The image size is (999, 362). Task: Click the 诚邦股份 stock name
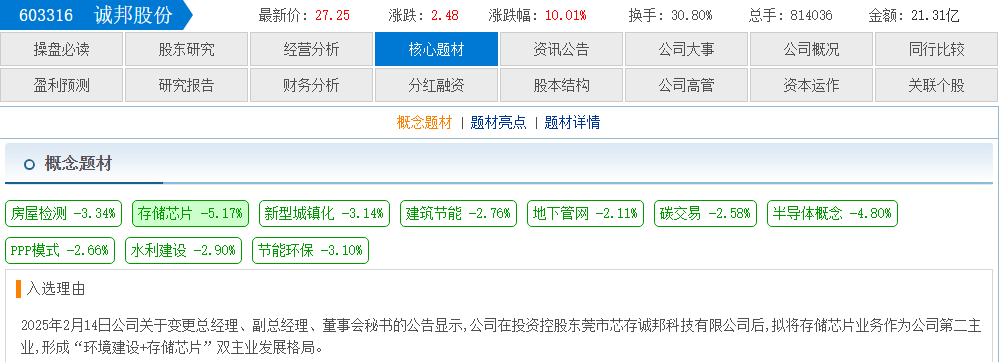(133, 15)
